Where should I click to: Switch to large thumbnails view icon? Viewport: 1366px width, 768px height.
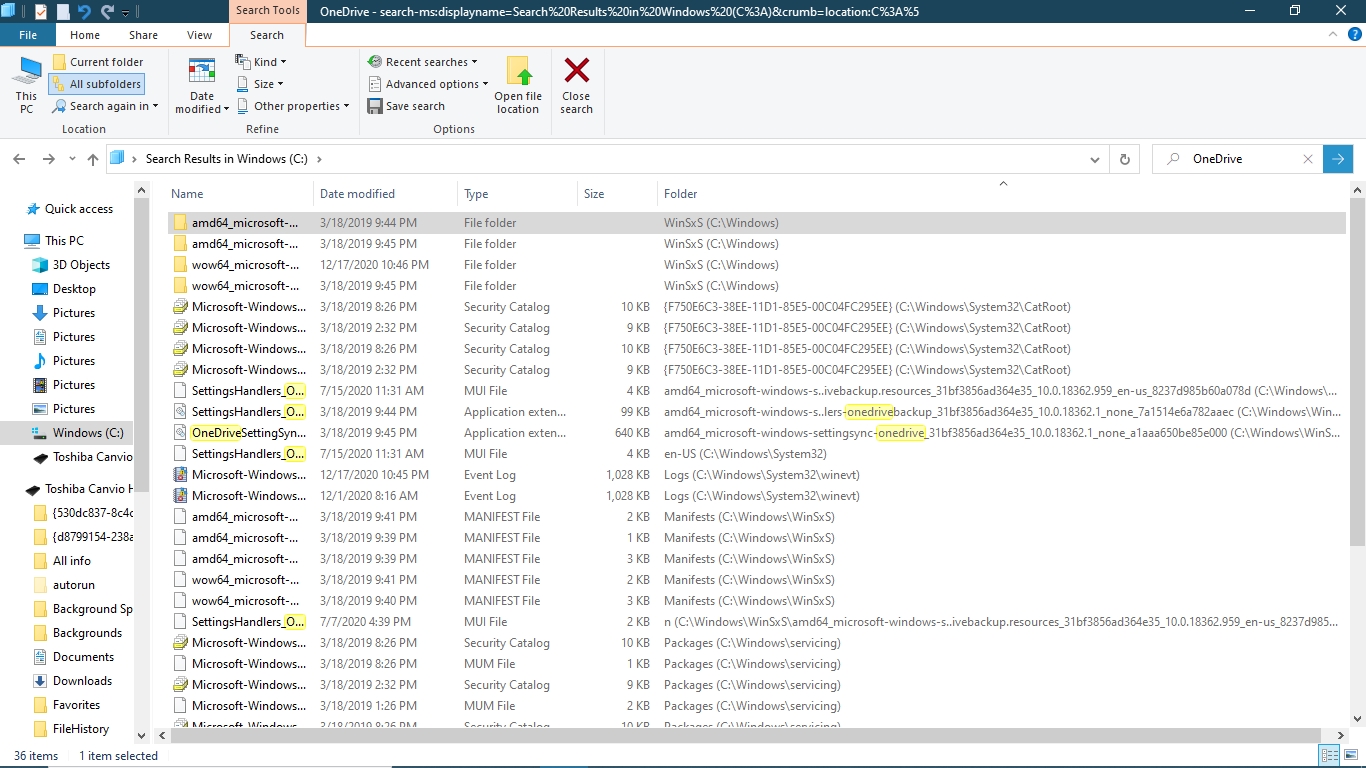(1351, 756)
